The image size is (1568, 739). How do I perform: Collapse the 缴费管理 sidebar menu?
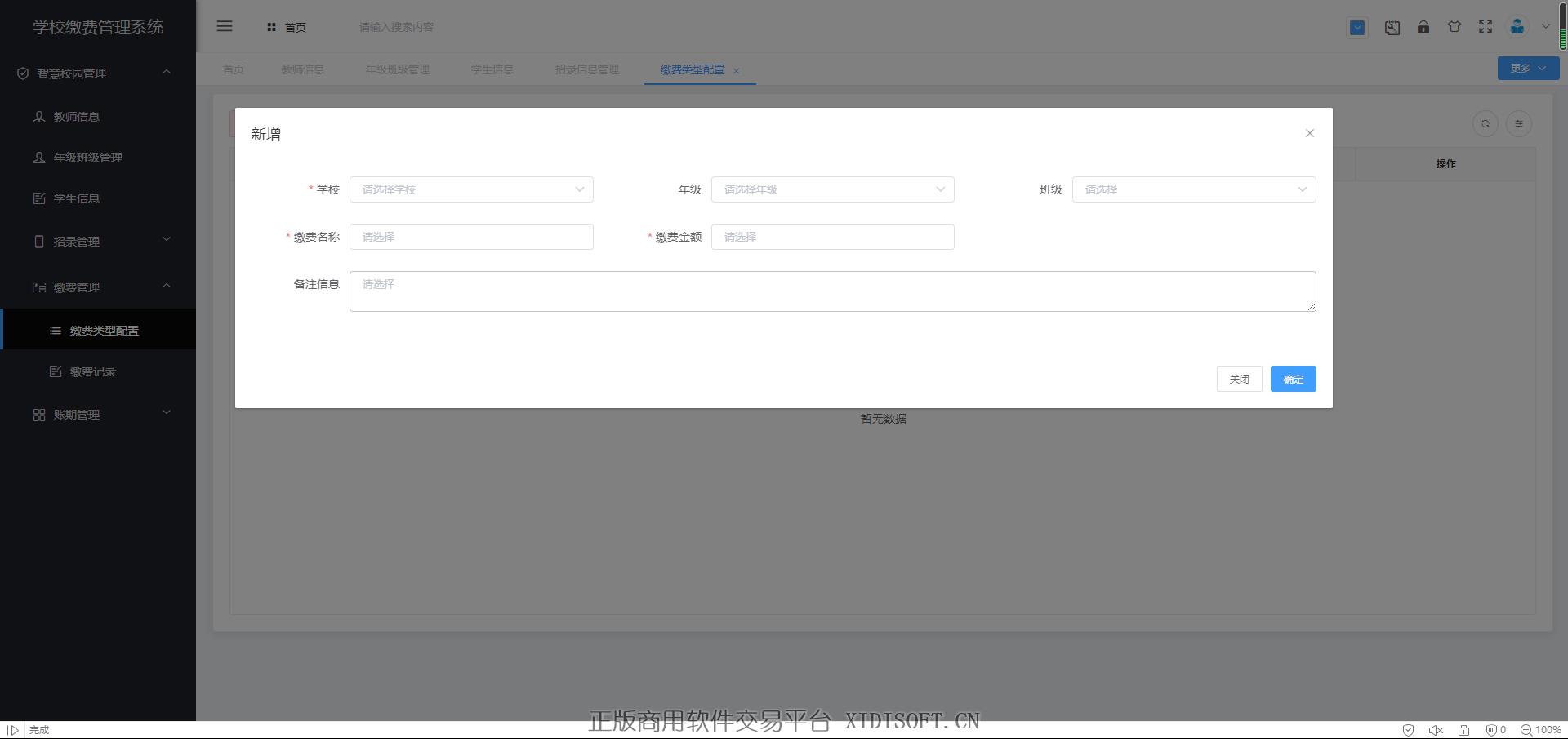(x=98, y=287)
